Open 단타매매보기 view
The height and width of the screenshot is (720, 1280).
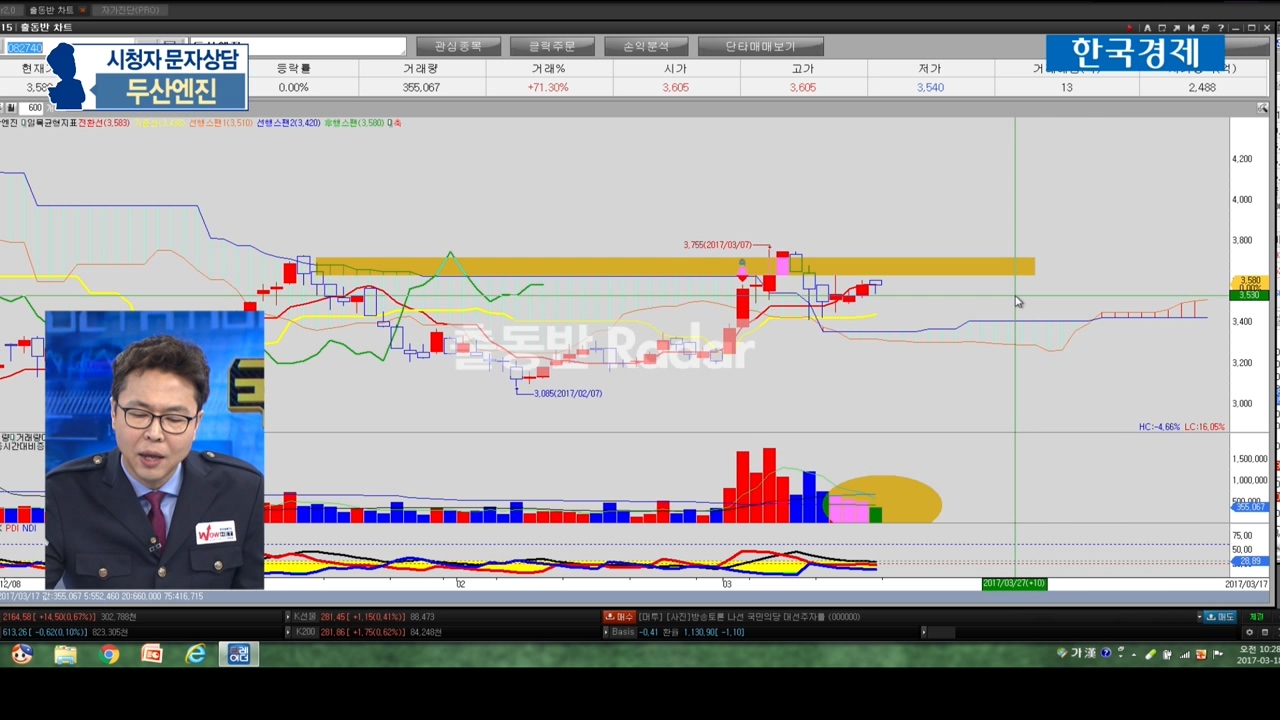pyautogui.click(x=760, y=46)
